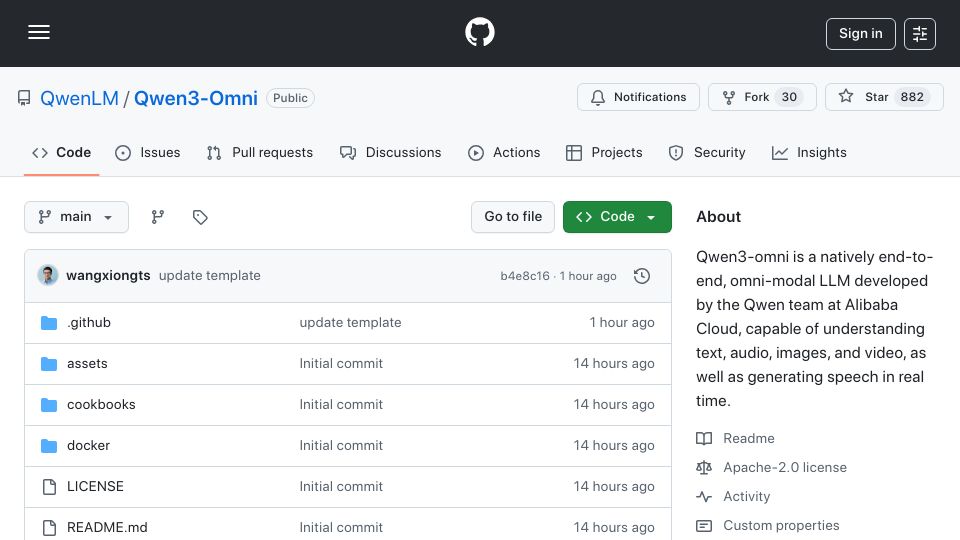The height and width of the screenshot is (540, 960).
Task: Open the wangxiongts author link
Action: click(108, 276)
